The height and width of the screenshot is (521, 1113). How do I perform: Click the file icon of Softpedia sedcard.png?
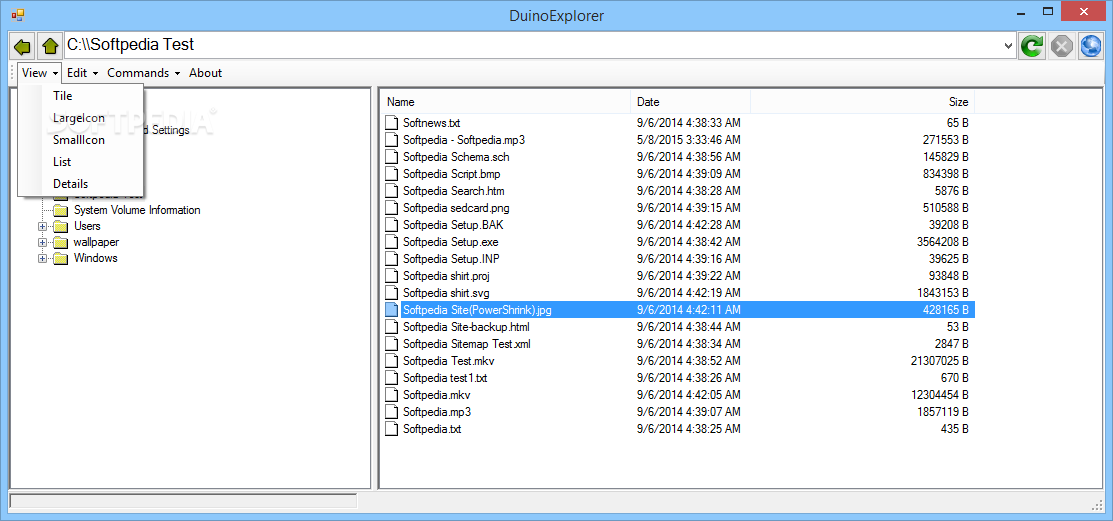pos(392,208)
